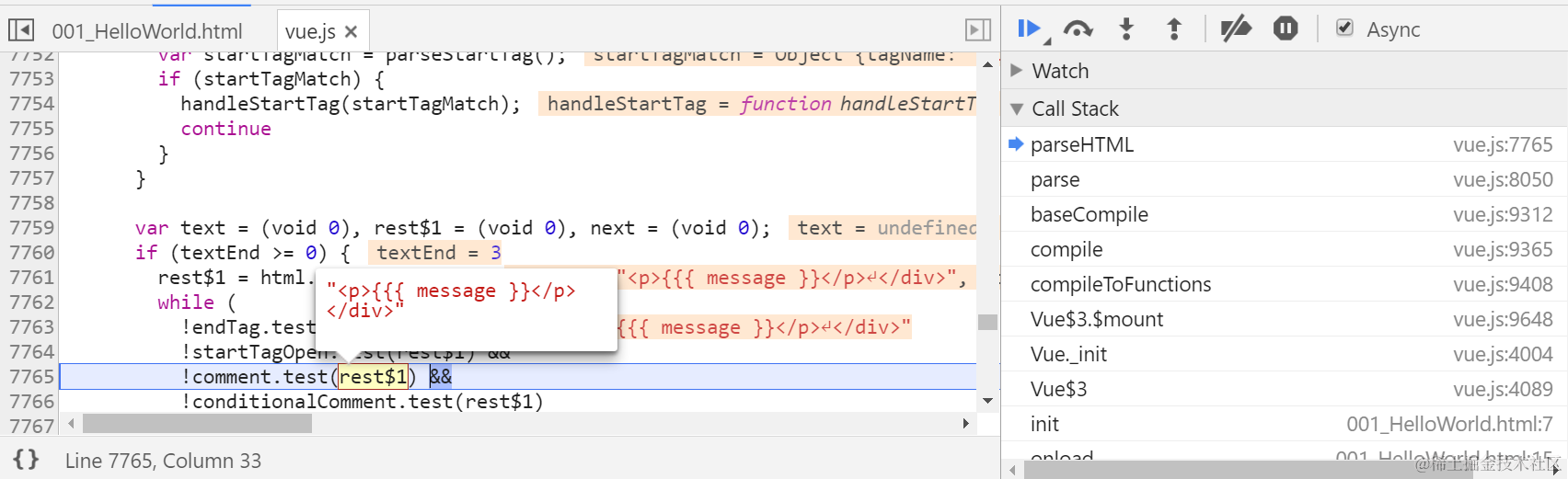Collapse the Call Stack section
The width and height of the screenshot is (1568, 479).
(1017, 108)
